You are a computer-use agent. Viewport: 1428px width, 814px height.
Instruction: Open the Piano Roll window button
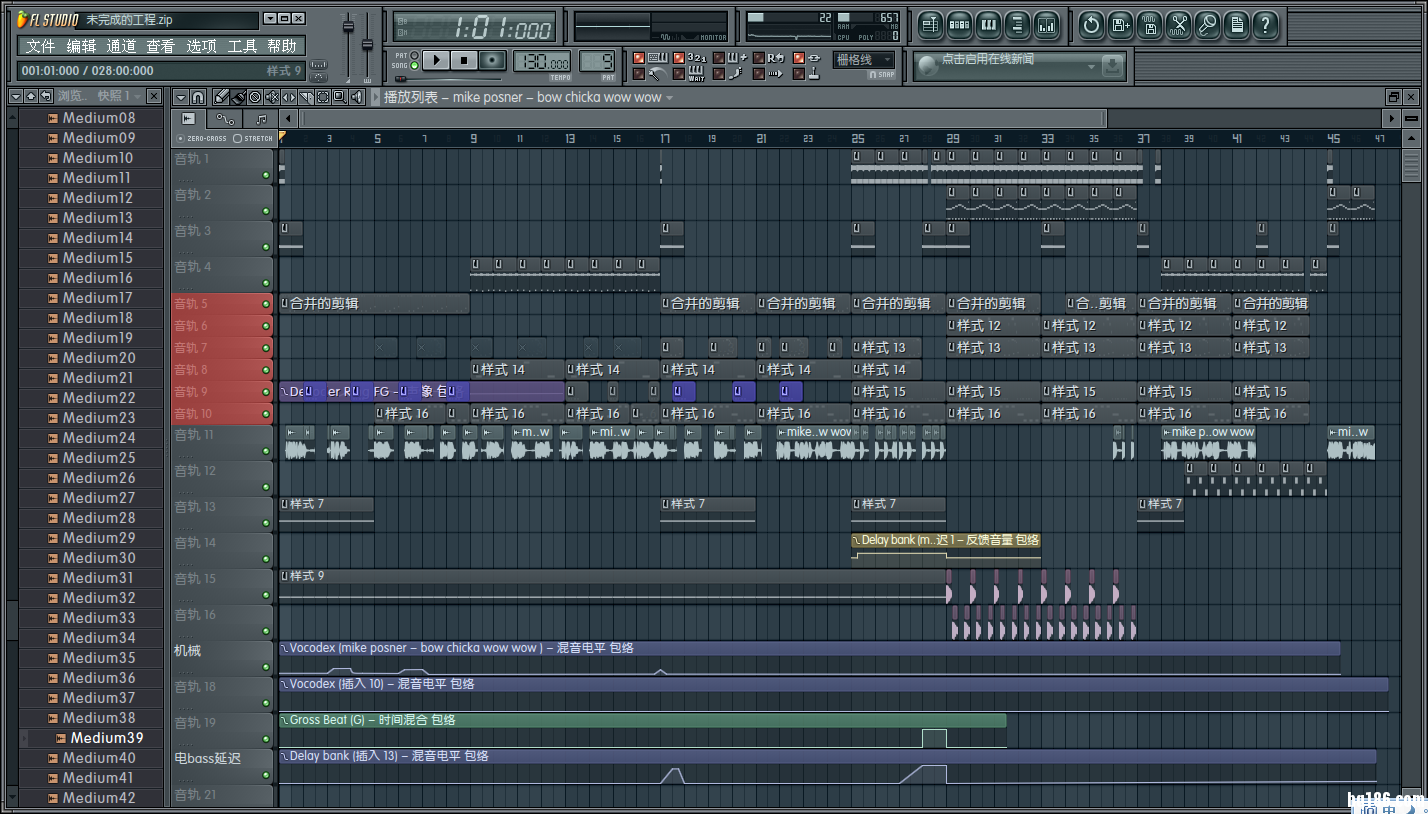pyautogui.click(x=988, y=25)
